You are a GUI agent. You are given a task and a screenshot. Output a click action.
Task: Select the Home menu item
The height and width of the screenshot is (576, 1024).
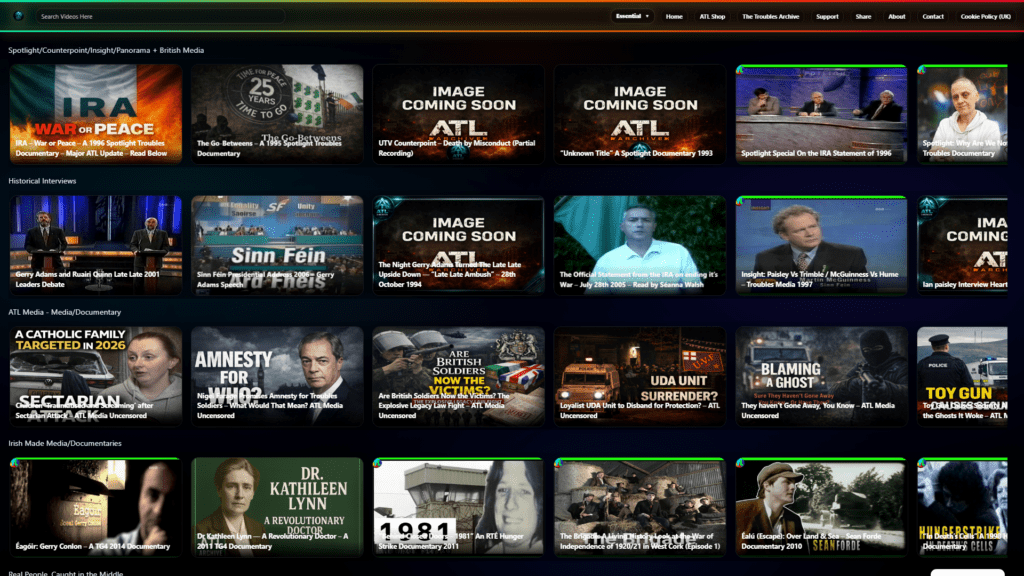pos(674,17)
